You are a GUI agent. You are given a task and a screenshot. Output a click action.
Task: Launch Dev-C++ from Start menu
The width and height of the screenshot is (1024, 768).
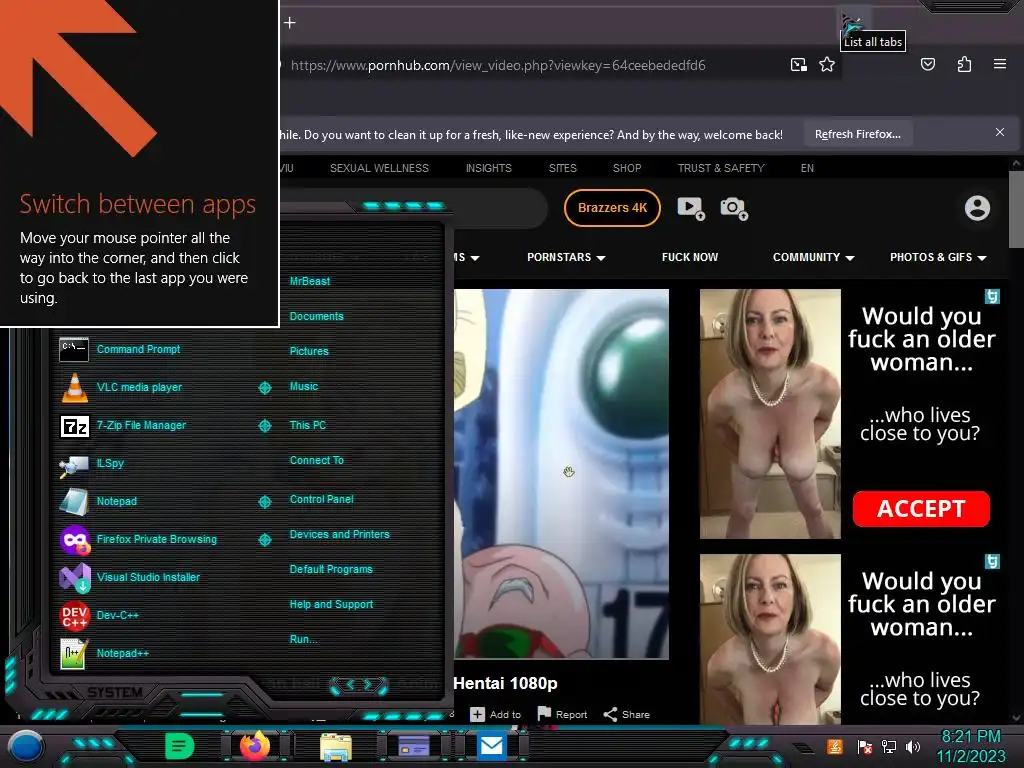click(117, 615)
